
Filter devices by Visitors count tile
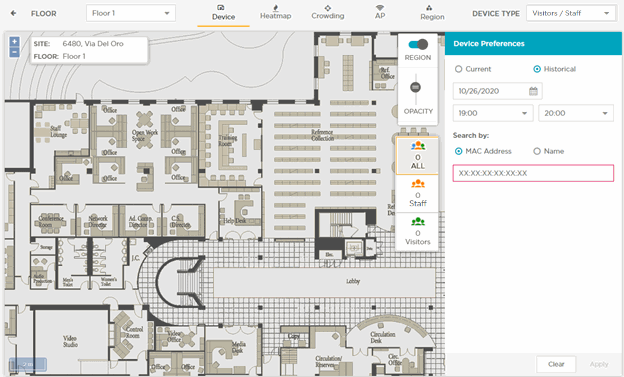click(x=417, y=232)
